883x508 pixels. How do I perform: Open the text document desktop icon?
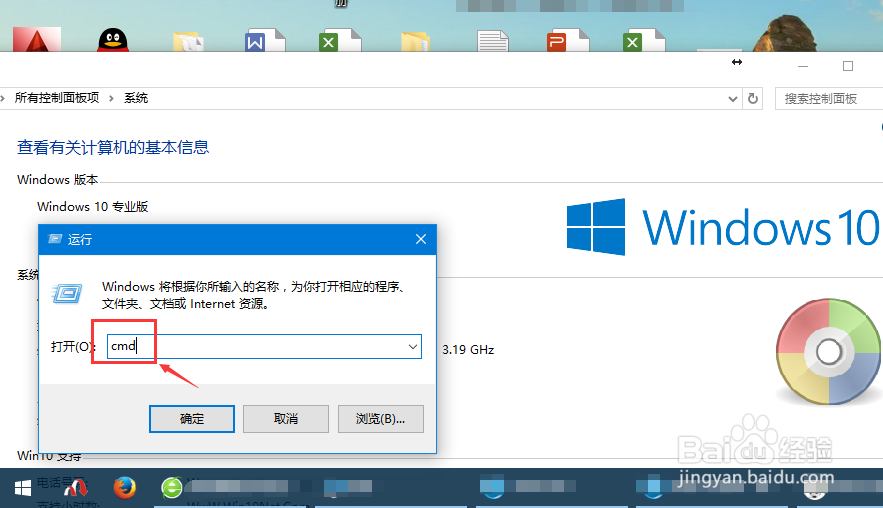493,41
